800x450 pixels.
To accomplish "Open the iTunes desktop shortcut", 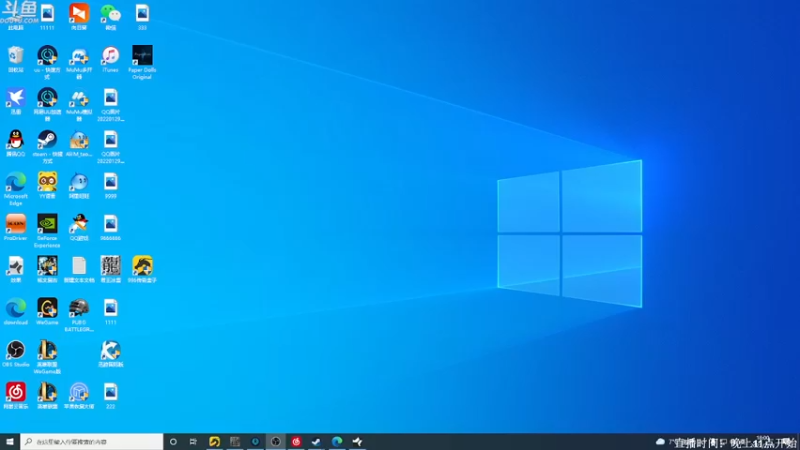I will [x=110, y=59].
